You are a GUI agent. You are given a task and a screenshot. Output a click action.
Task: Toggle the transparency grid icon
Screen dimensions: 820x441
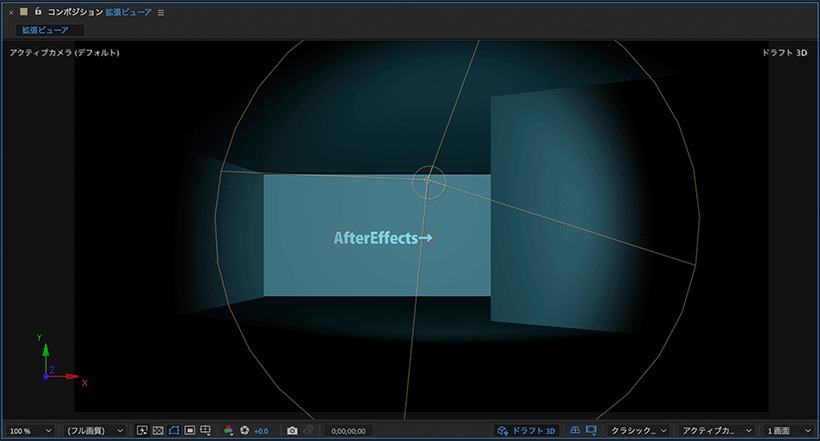pyautogui.click(x=158, y=430)
